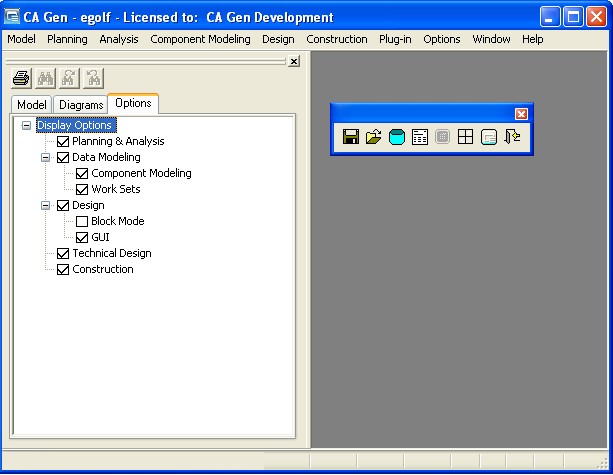Click the cyan database cylinder icon
The image size is (613, 475).
point(397,137)
